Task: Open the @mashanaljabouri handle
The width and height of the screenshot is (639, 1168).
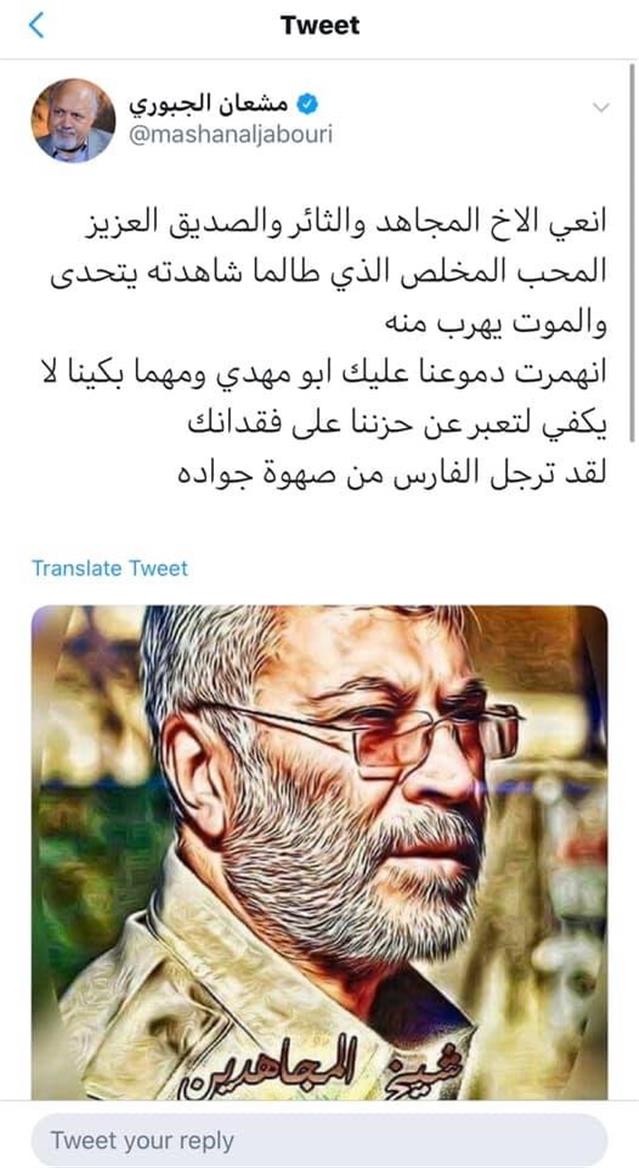Action: [x=231, y=135]
